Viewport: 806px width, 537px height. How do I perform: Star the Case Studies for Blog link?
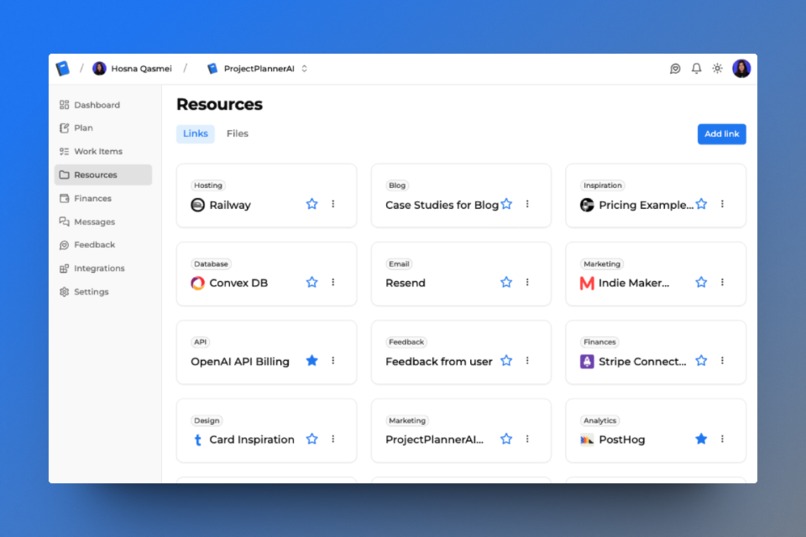tap(506, 204)
